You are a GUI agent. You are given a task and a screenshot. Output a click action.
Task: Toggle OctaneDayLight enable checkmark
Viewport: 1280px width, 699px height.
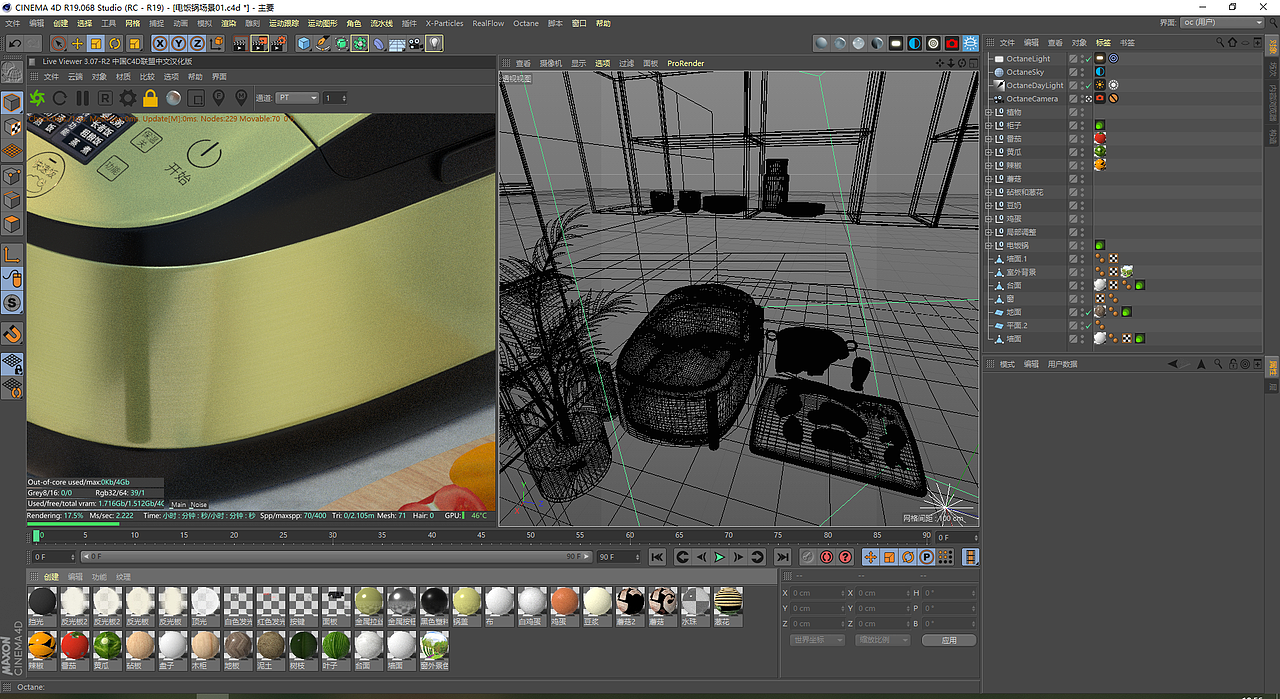tap(1087, 85)
